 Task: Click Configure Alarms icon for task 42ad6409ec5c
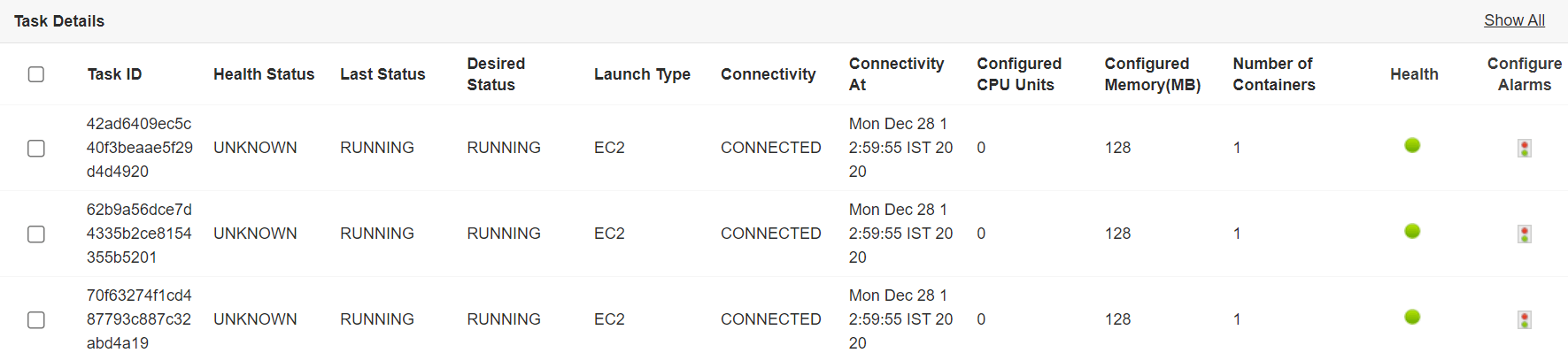(x=1525, y=148)
